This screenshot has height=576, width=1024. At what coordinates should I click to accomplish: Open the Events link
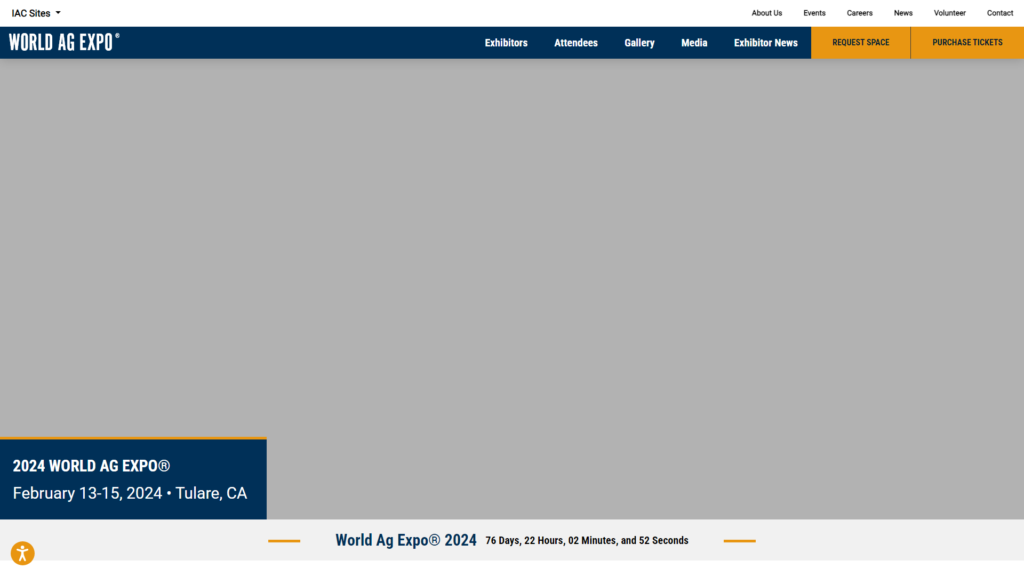click(814, 13)
